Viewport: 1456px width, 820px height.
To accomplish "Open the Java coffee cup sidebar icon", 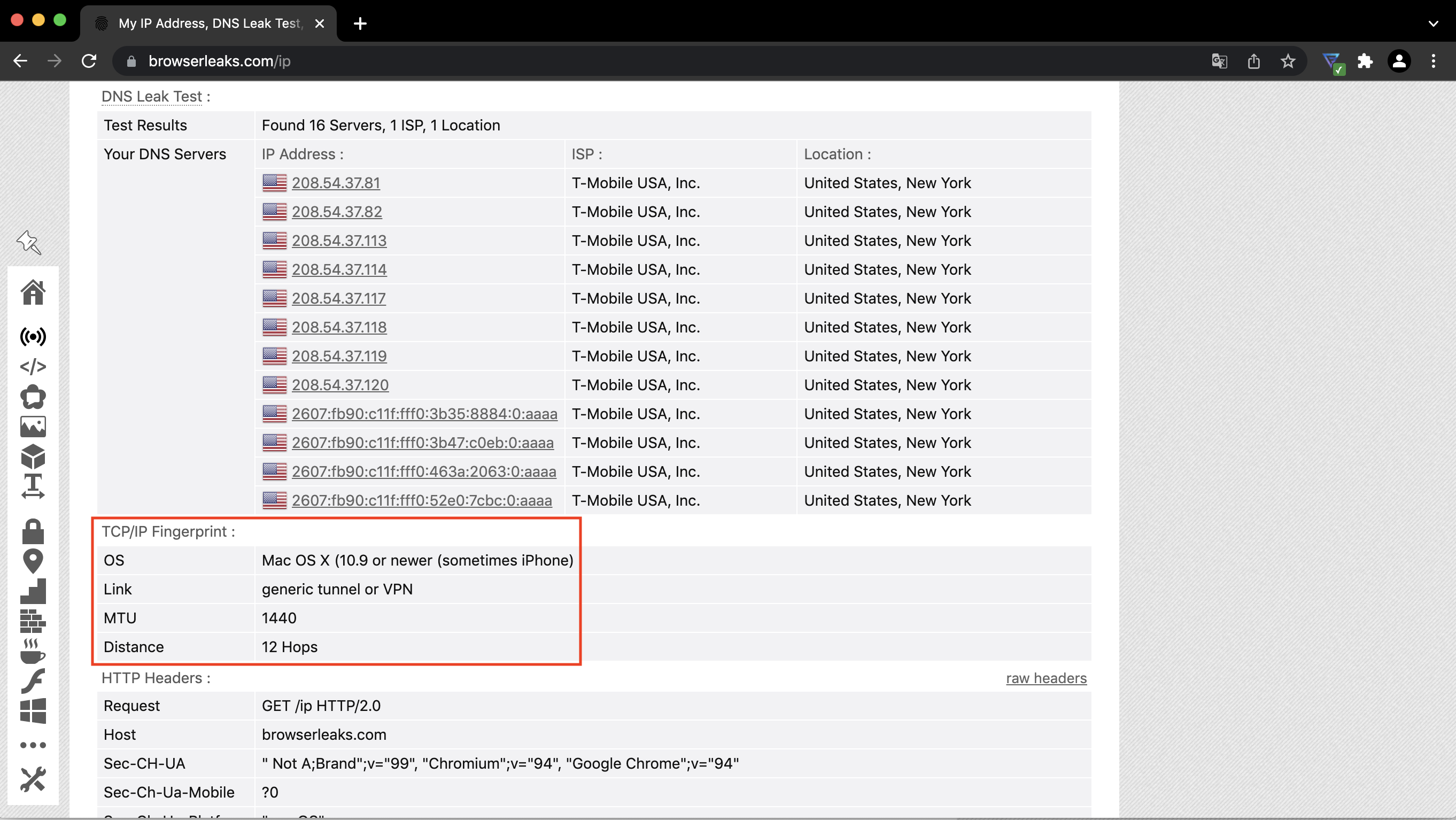I will point(33,651).
